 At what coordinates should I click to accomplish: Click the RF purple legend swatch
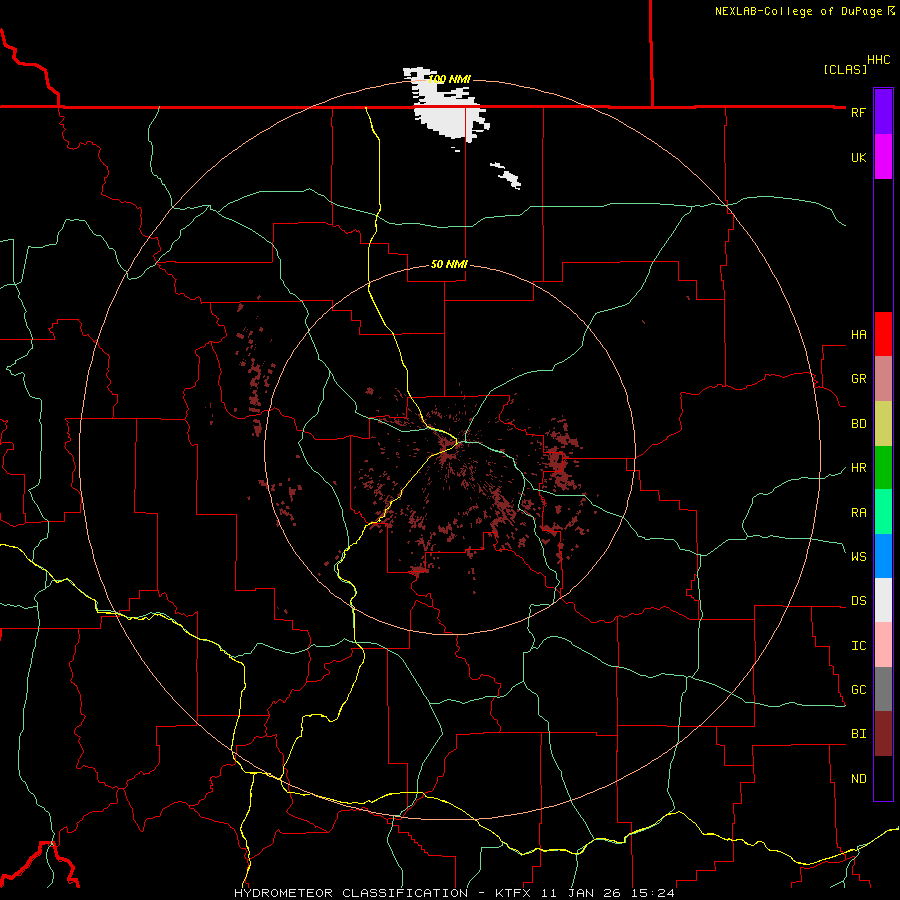point(883,112)
